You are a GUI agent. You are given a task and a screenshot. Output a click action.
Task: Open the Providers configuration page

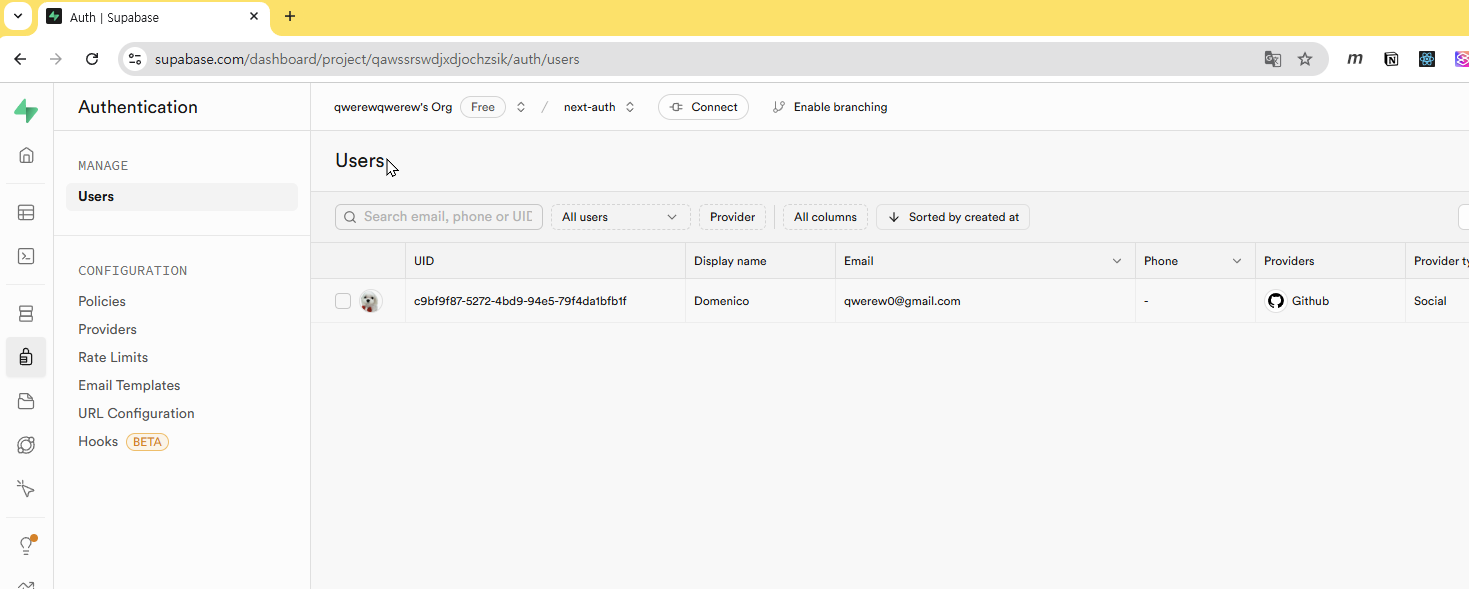pyautogui.click(x=107, y=329)
